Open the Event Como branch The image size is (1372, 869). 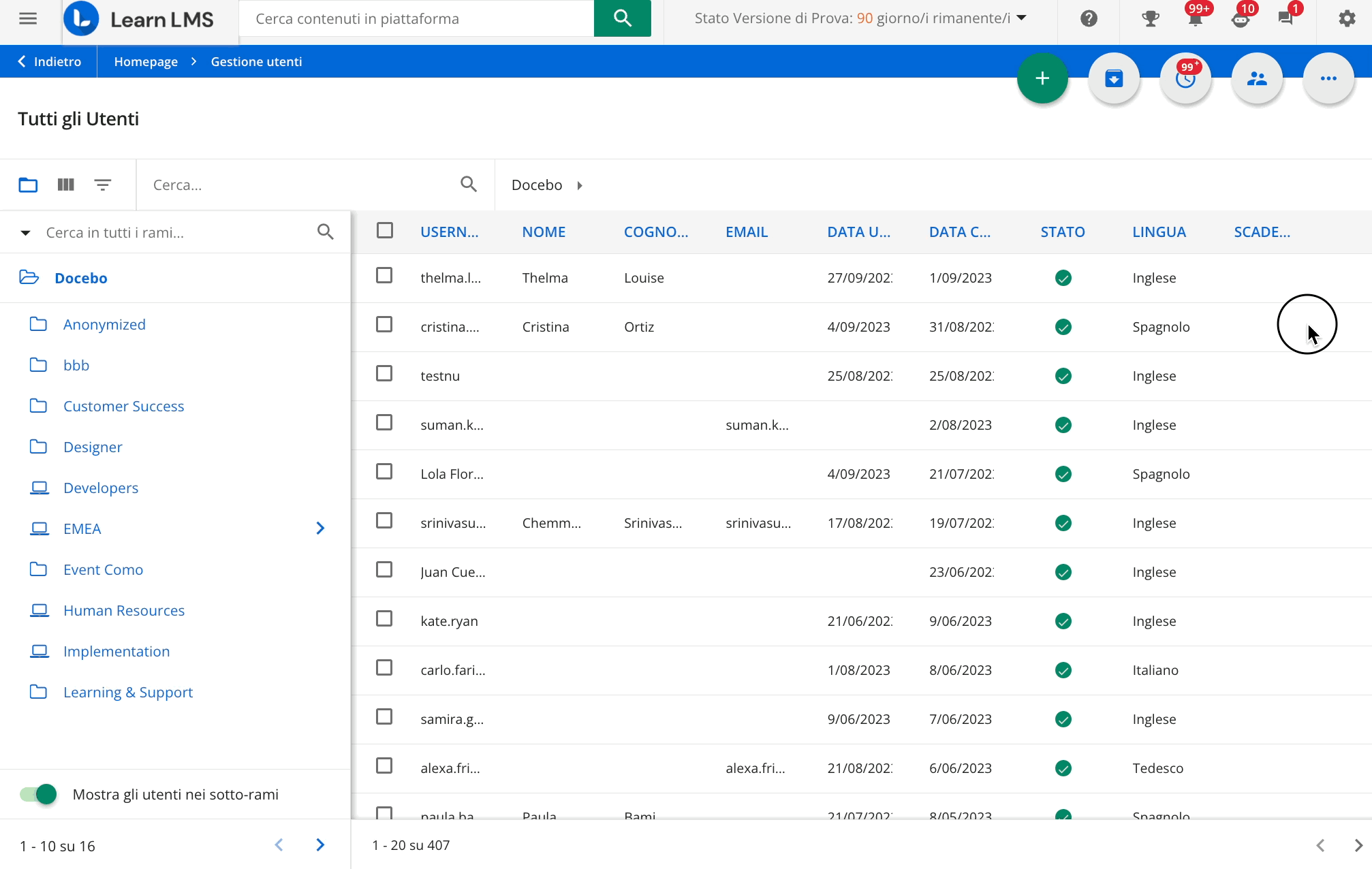pyautogui.click(x=103, y=569)
